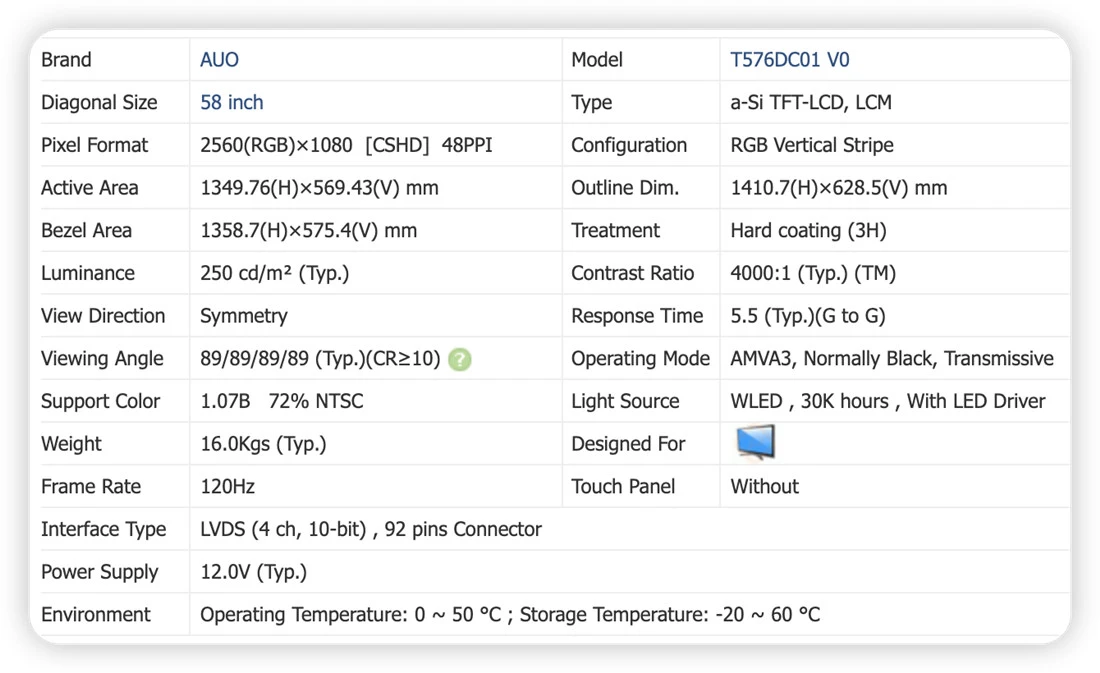Click the Support Color 1.07B value

(225, 401)
